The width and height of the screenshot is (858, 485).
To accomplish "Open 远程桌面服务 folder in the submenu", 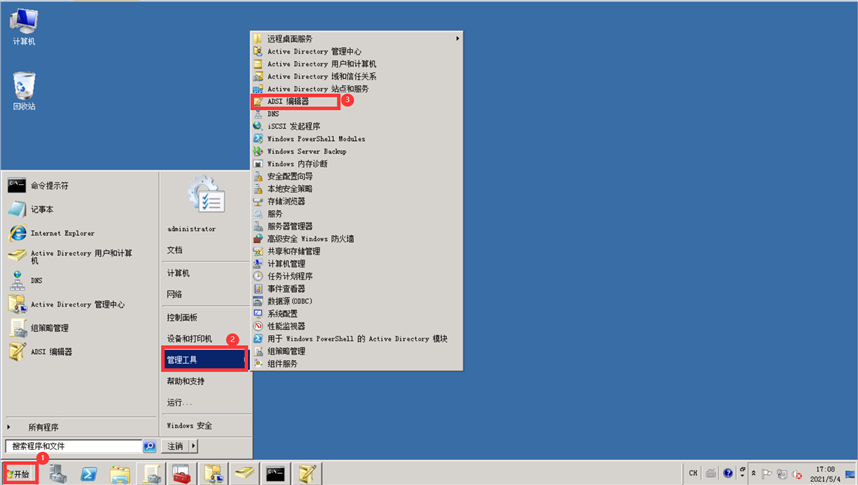I will pyautogui.click(x=356, y=39).
